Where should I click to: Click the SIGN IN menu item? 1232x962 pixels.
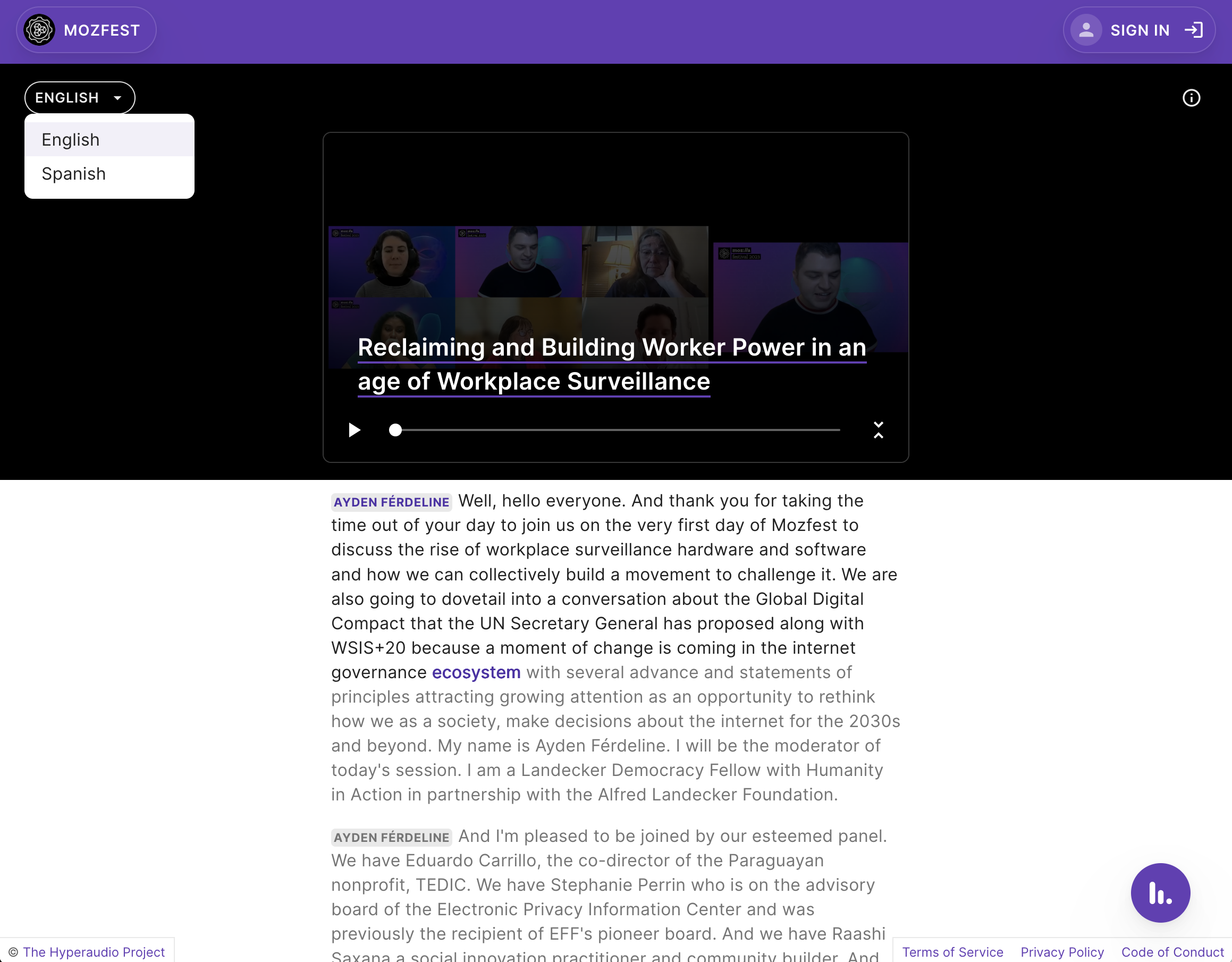[1140, 30]
